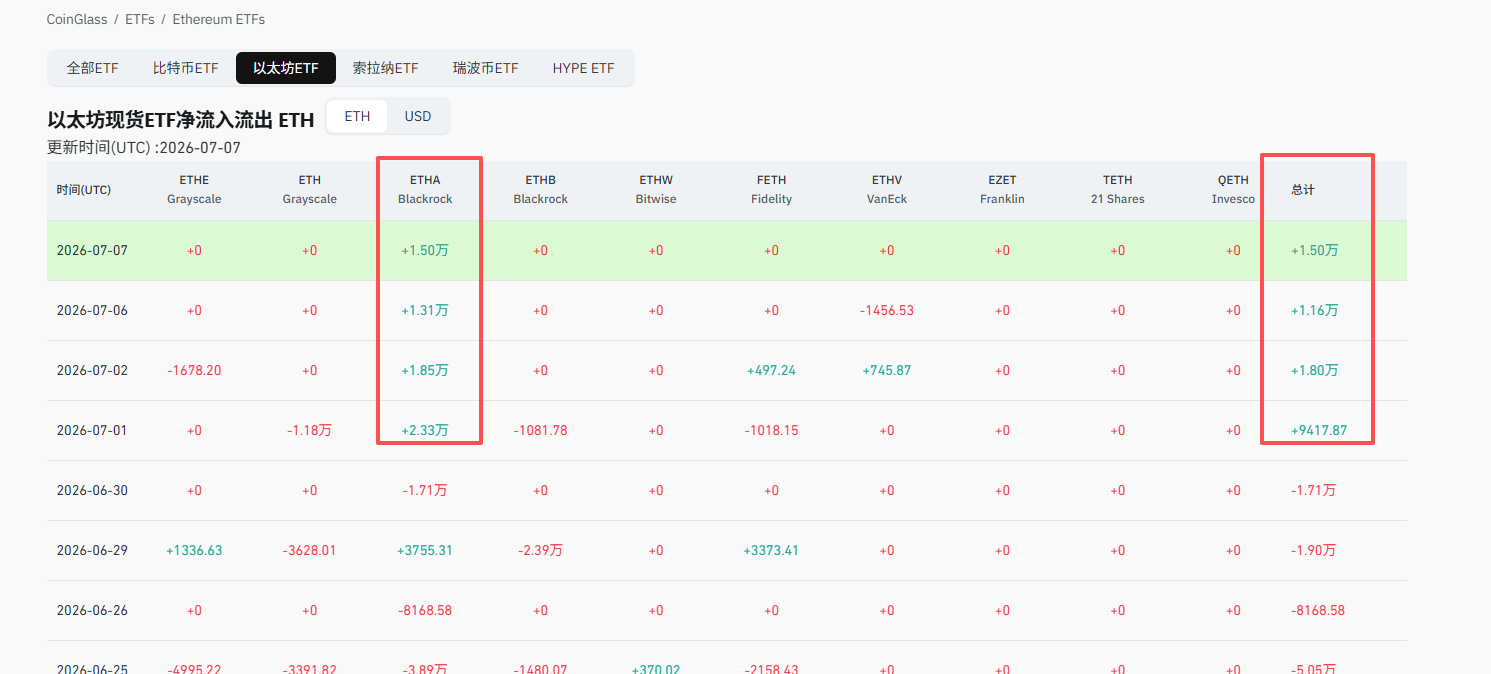Click the ETH Grayscale column header
The width and height of the screenshot is (1491, 674).
click(x=310, y=190)
